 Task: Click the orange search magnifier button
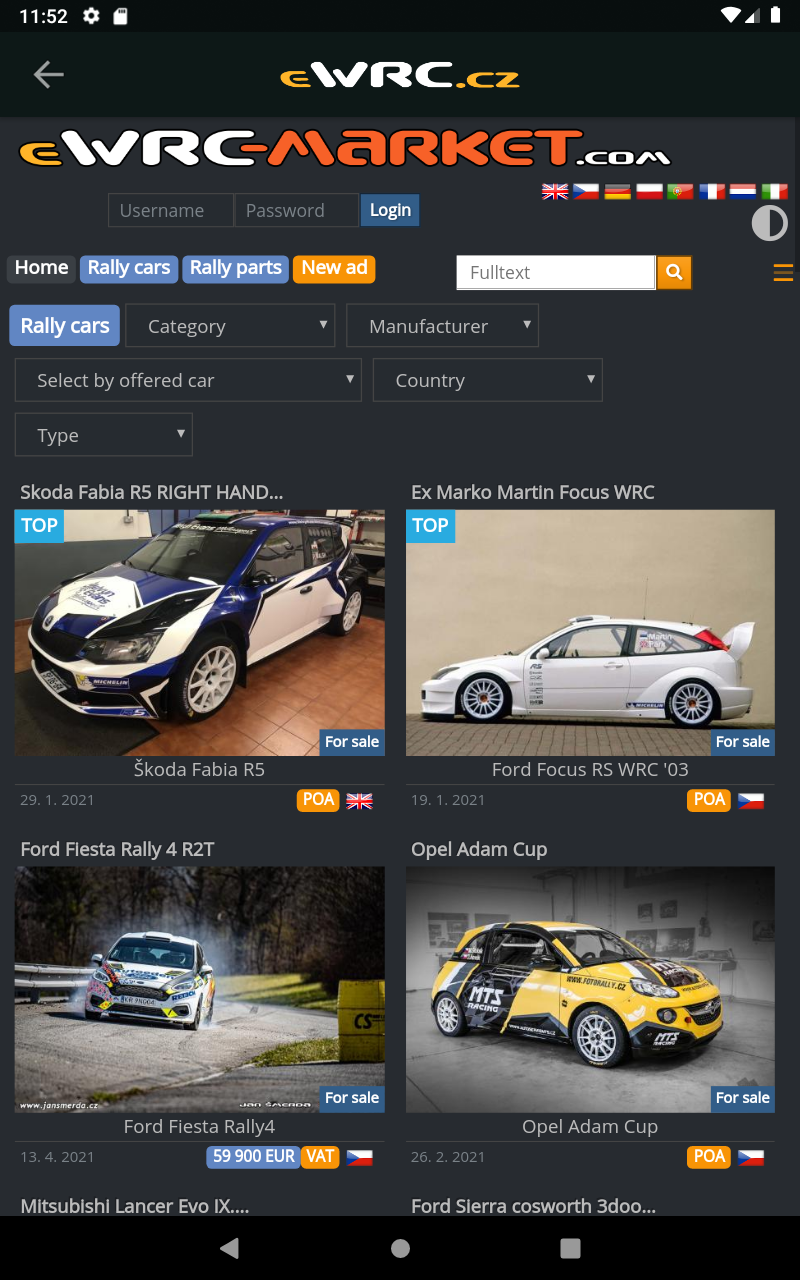pos(674,272)
